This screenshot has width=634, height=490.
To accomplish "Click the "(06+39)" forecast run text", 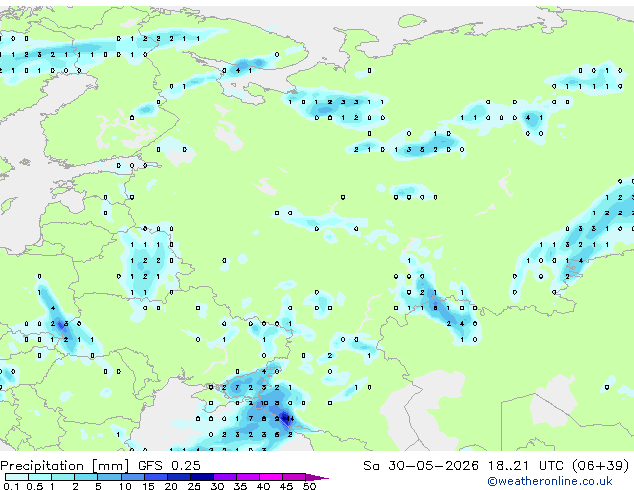I will [601, 466].
